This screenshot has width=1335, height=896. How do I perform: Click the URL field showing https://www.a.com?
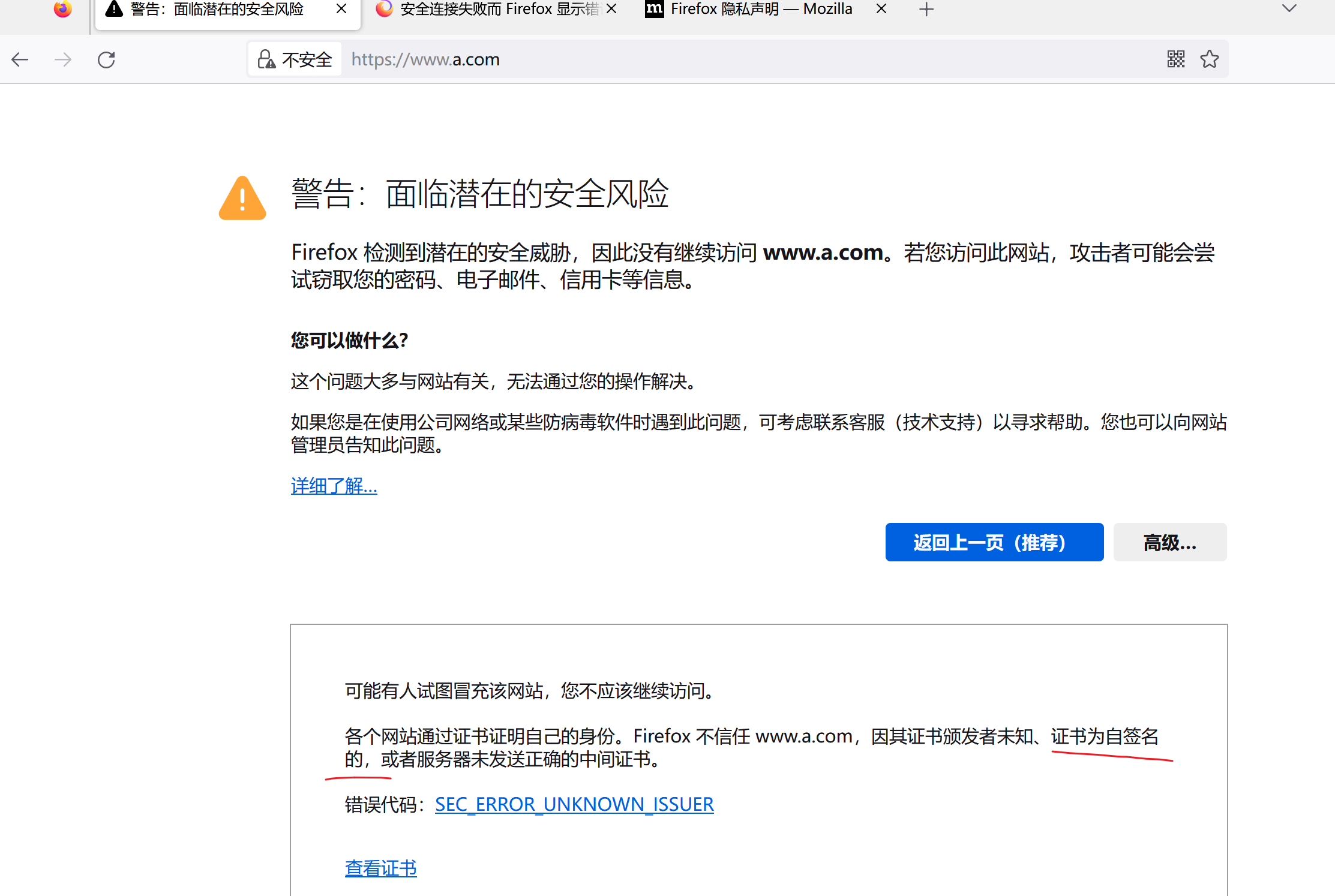point(720,59)
